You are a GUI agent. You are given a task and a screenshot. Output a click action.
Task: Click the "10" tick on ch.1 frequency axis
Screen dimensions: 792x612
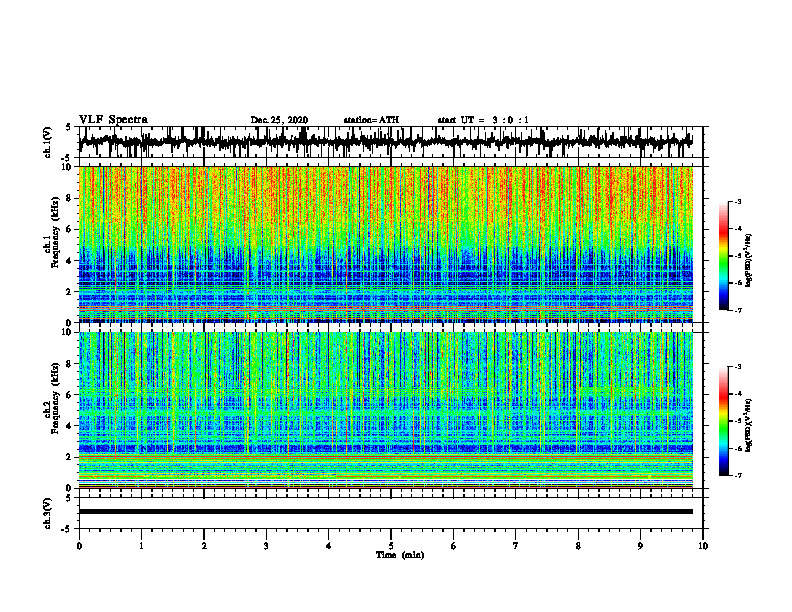[68, 166]
